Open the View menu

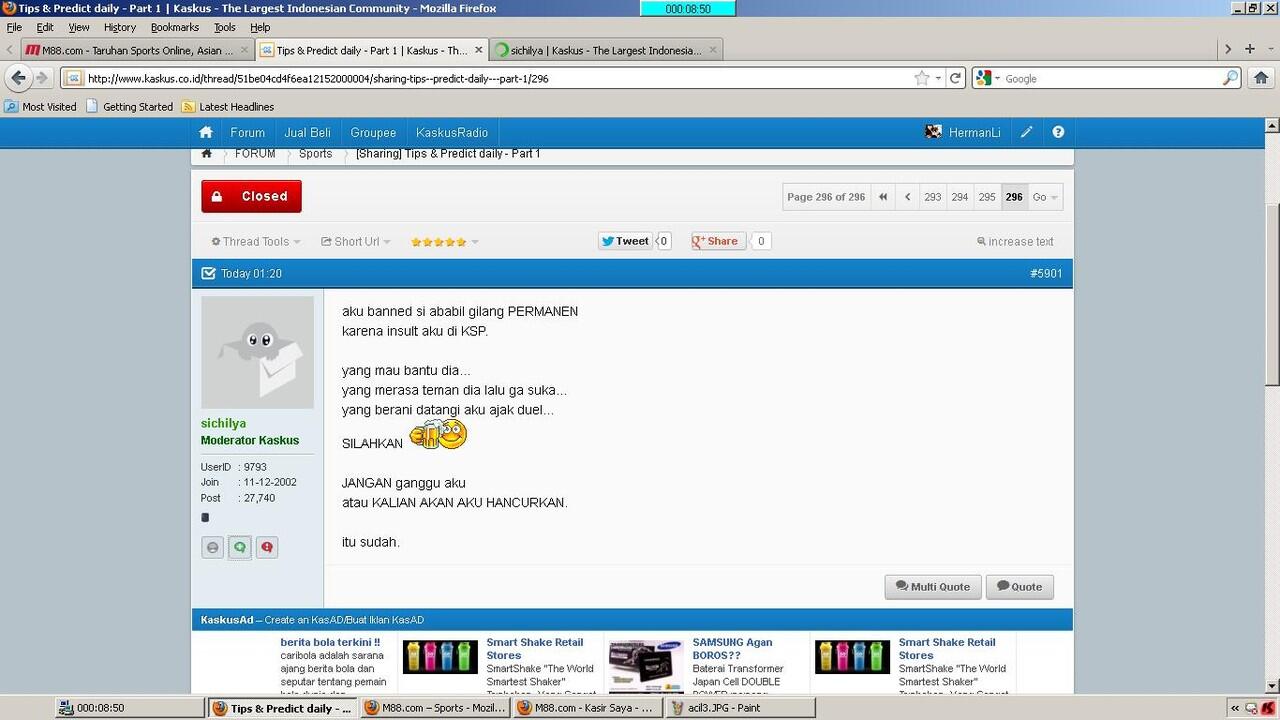coord(78,27)
